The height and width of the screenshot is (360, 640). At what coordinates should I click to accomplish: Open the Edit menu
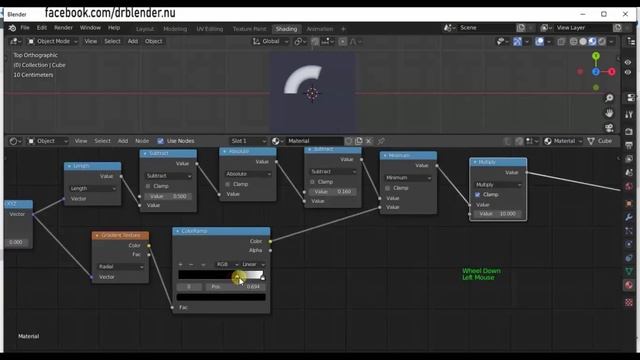(x=42, y=28)
